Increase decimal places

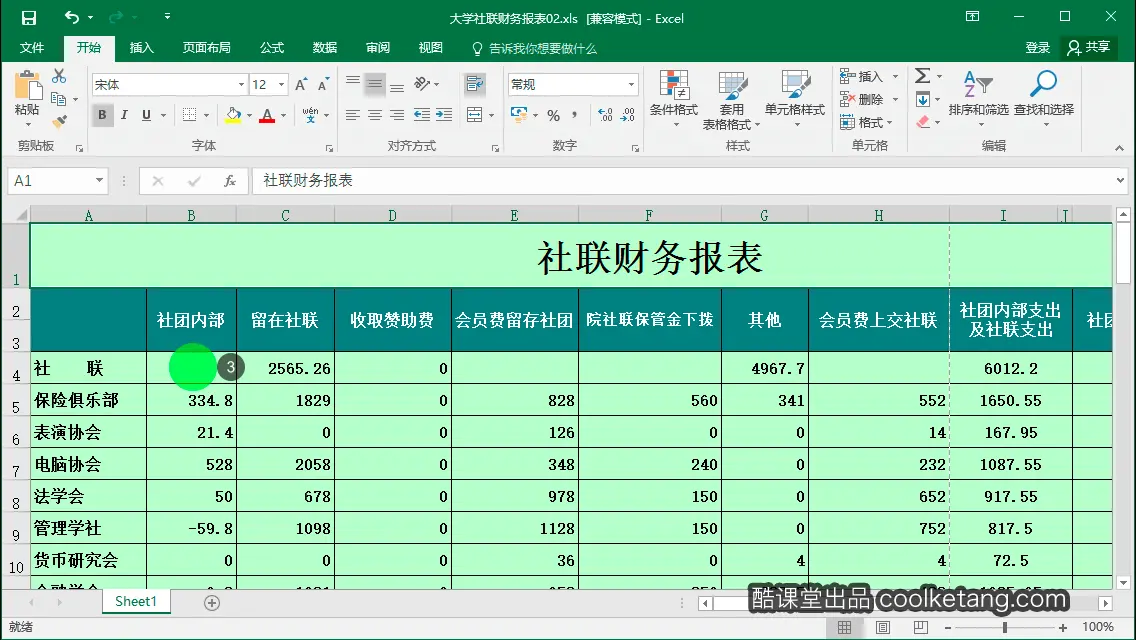[x=605, y=115]
